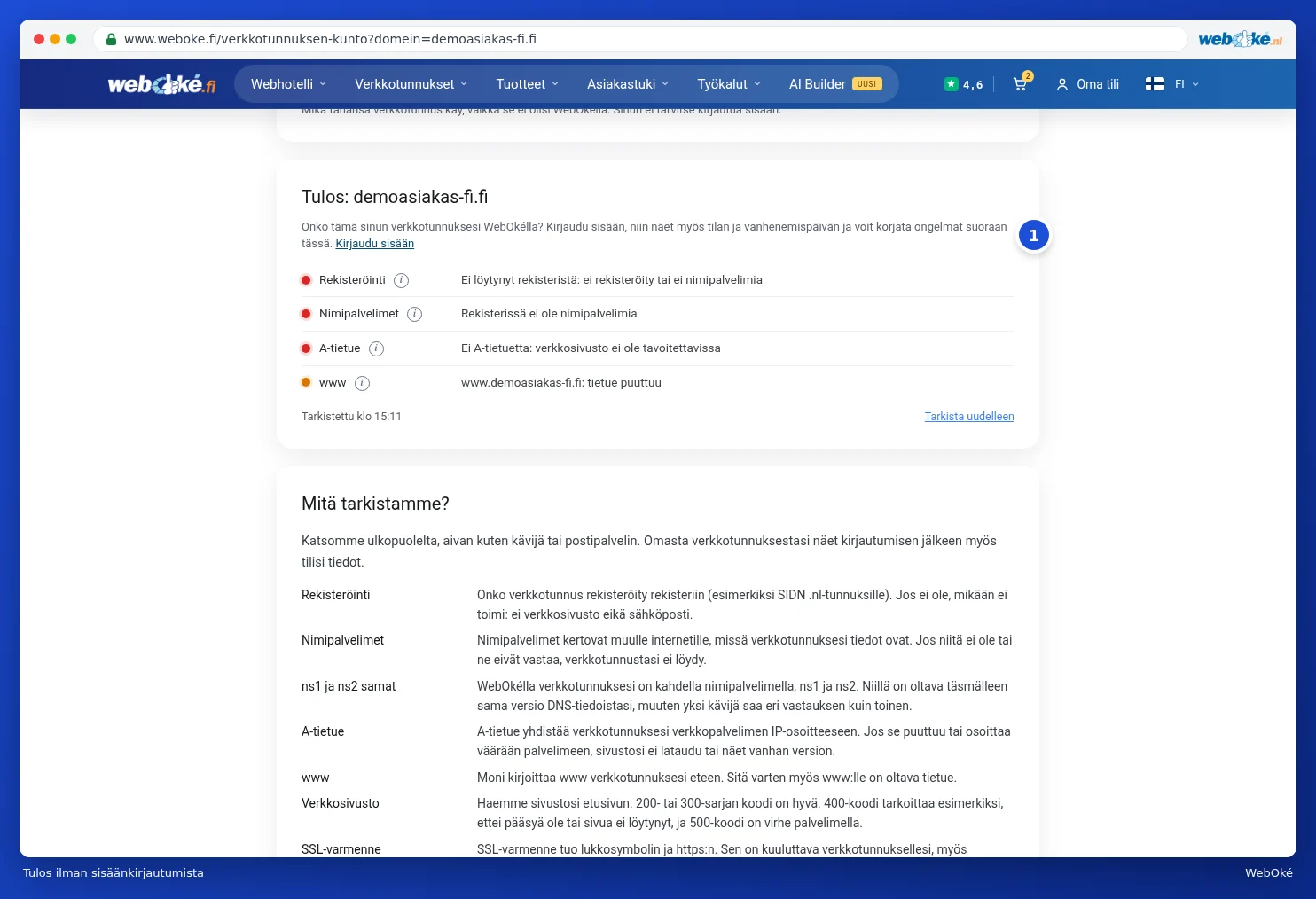Expand the Asiakastuki menu

pyautogui.click(x=628, y=84)
